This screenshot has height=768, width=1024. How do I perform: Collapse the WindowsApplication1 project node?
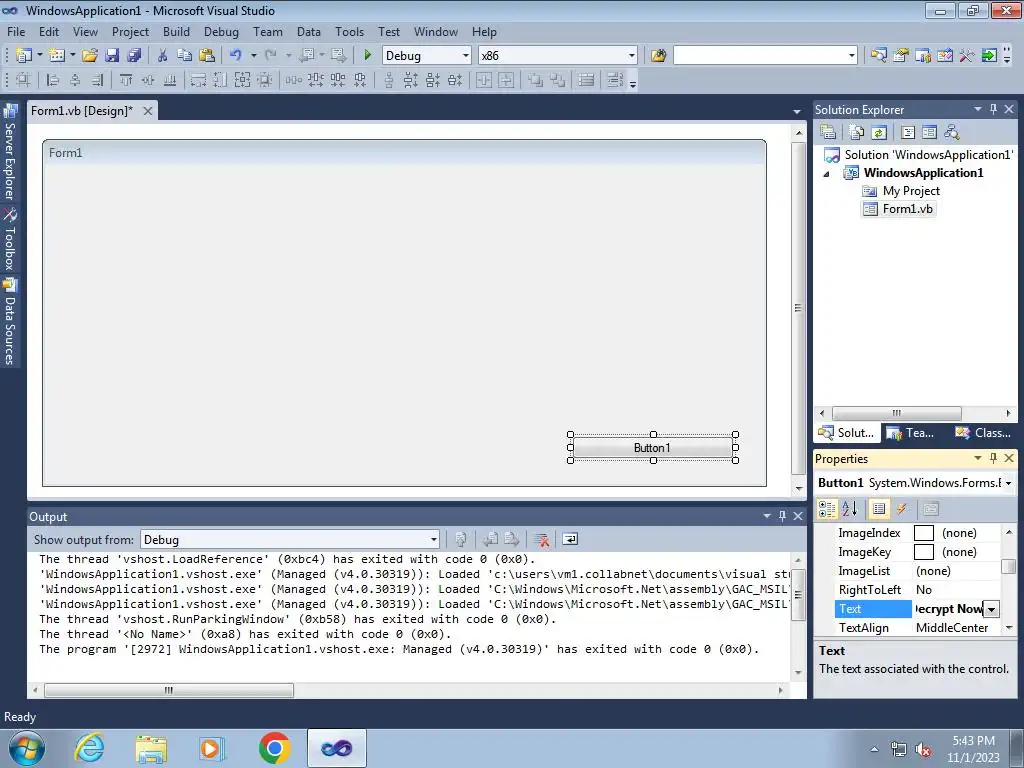tap(826, 174)
